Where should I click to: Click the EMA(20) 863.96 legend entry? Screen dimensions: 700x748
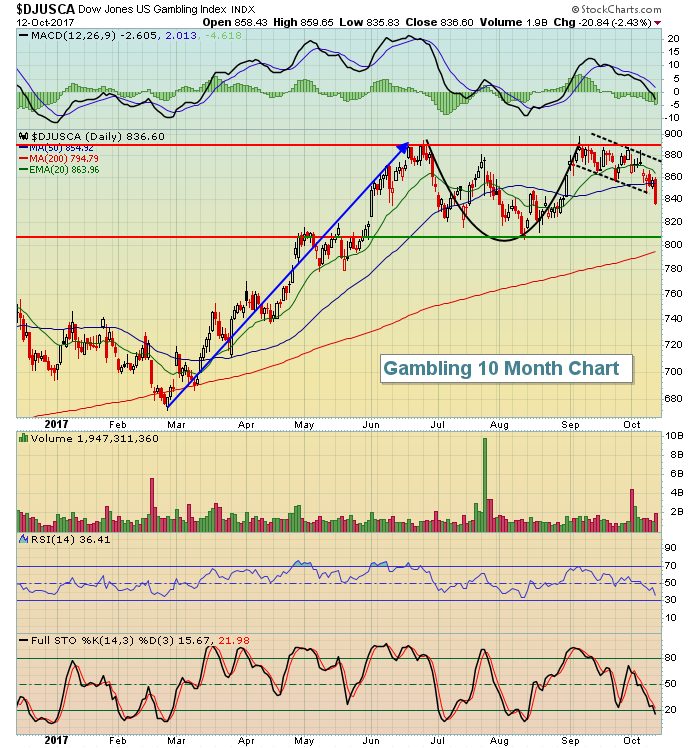coord(59,170)
